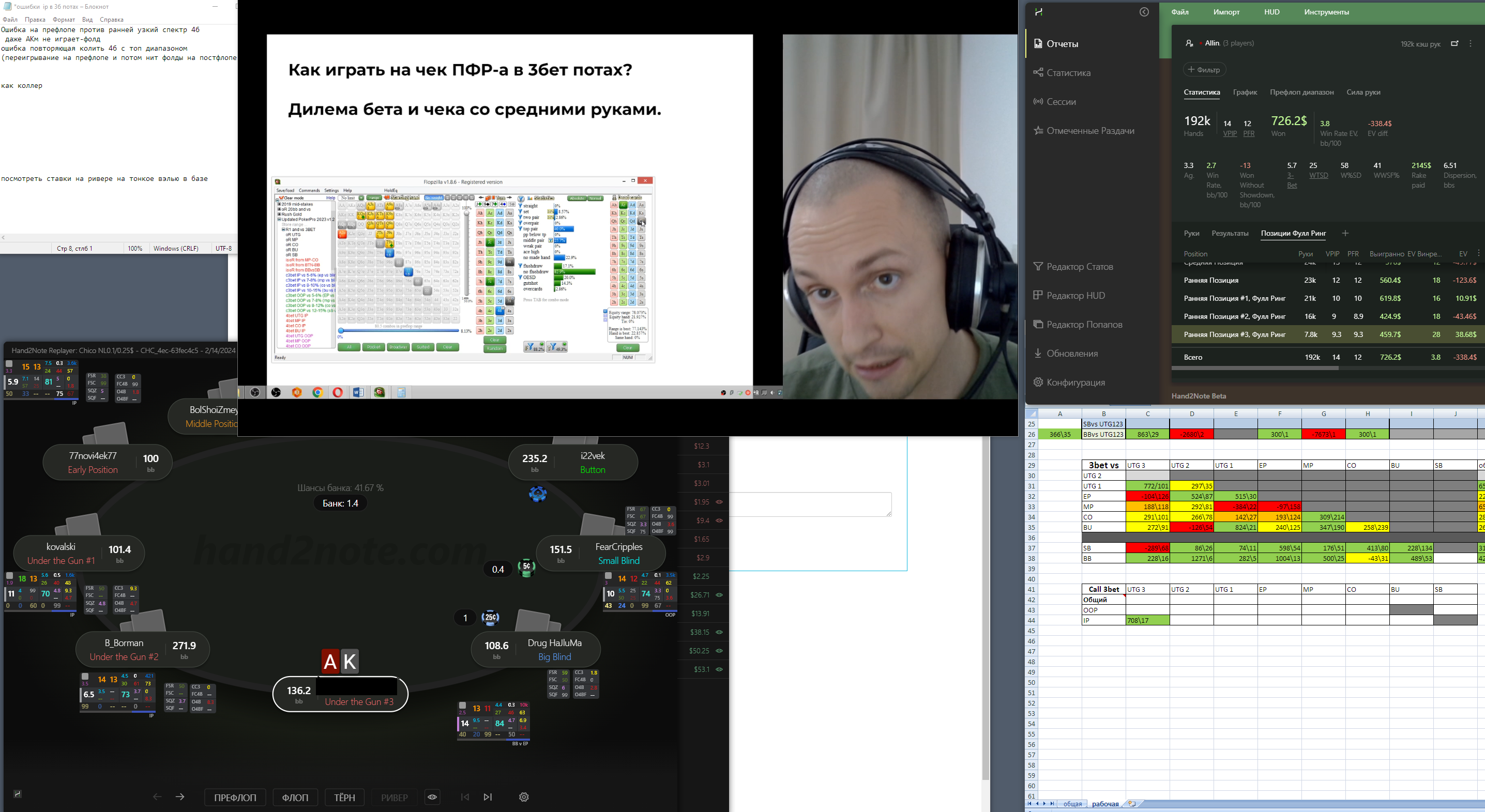Image resolution: width=1485 pixels, height=812 pixels.
Task: Select Excel cell with 708\17
Action: coord(1147,620)
